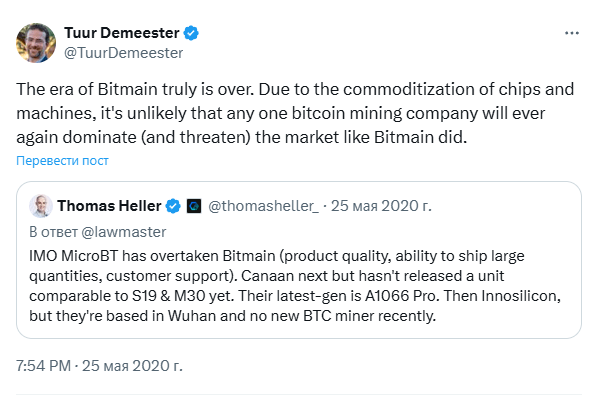Click the 'Перевести пост' translate link
598x395 pixels.
click(62, 161)
